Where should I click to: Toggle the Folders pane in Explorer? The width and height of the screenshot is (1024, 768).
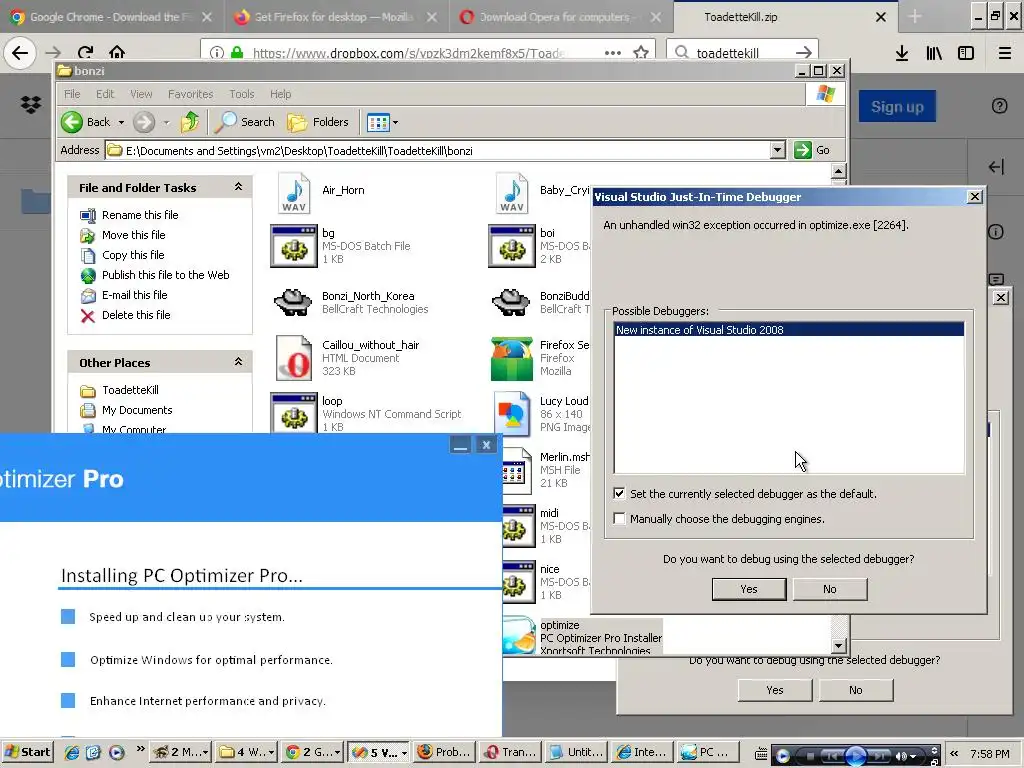318,122
